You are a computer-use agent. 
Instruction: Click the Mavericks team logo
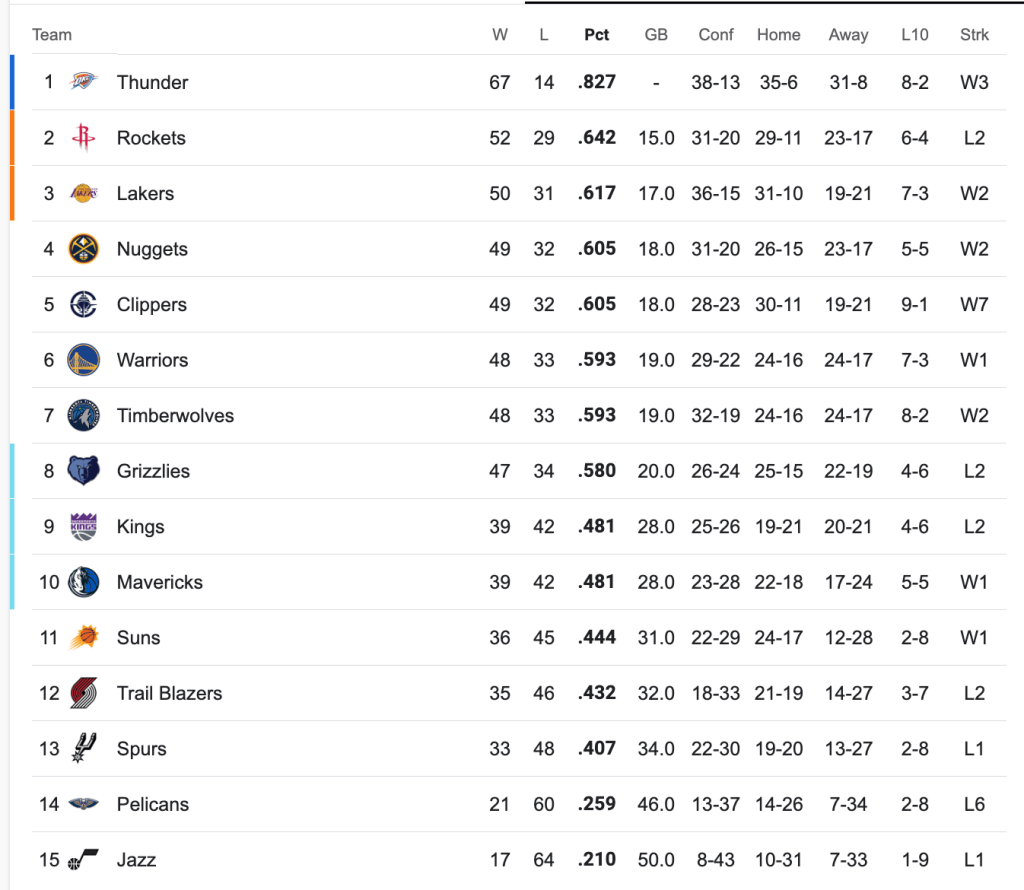click(84, 582)
